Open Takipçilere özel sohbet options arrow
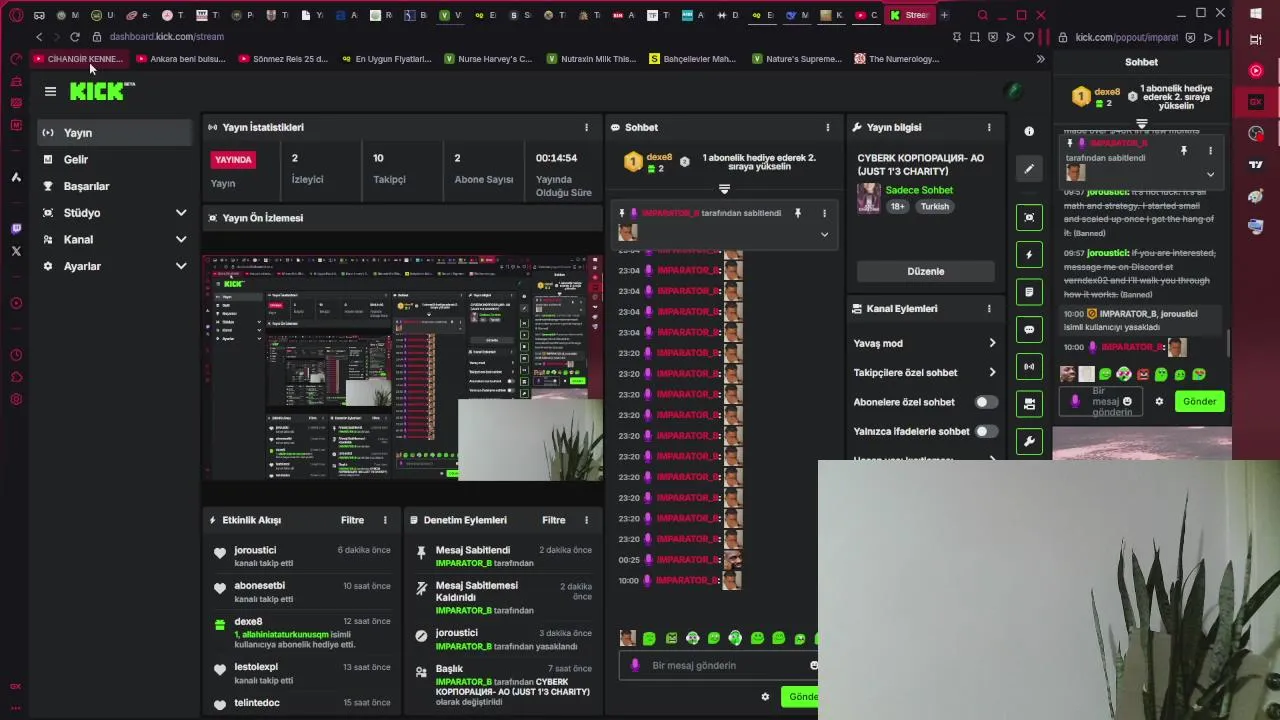The width and height of the screenshot is (1280, 720). click(x=992, y=373)
